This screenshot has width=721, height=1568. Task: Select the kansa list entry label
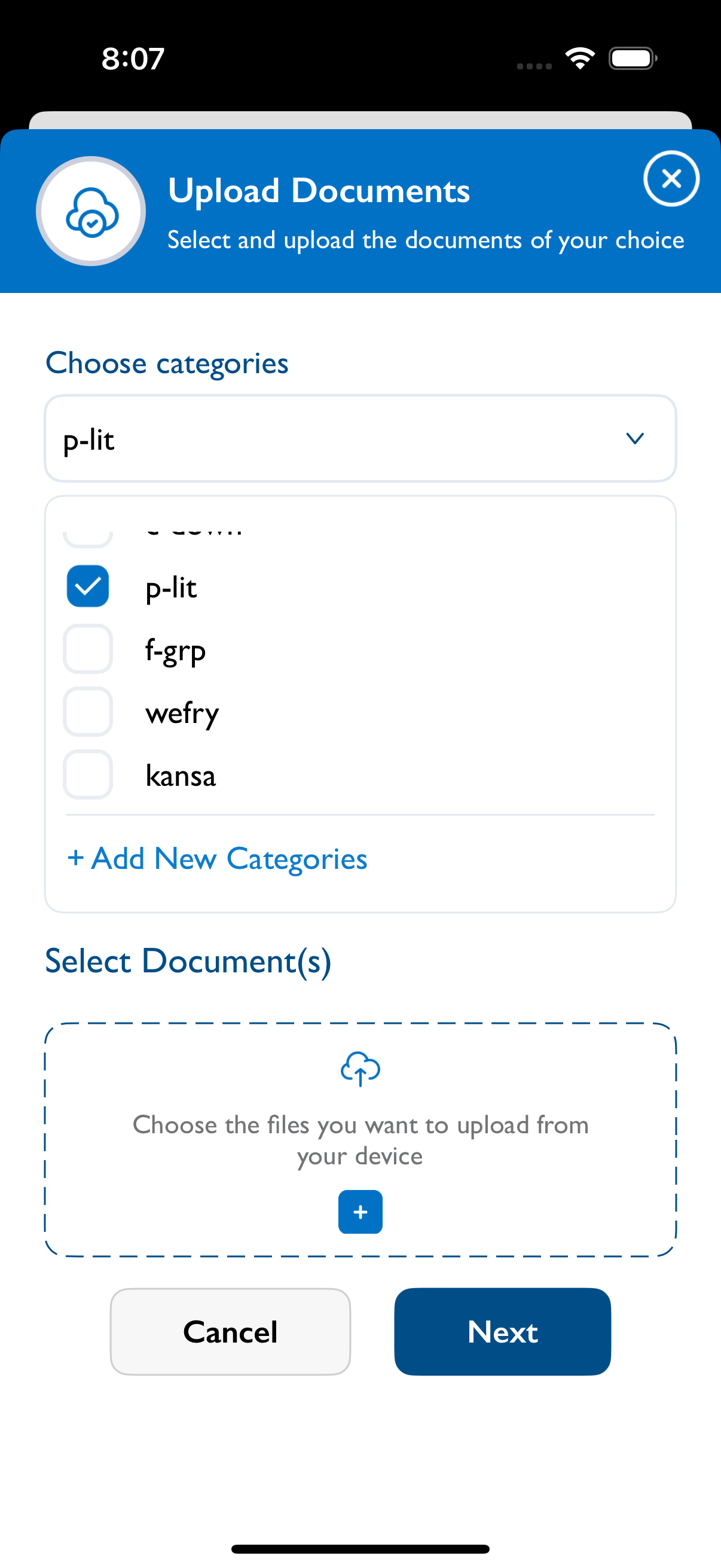(181, 776)
